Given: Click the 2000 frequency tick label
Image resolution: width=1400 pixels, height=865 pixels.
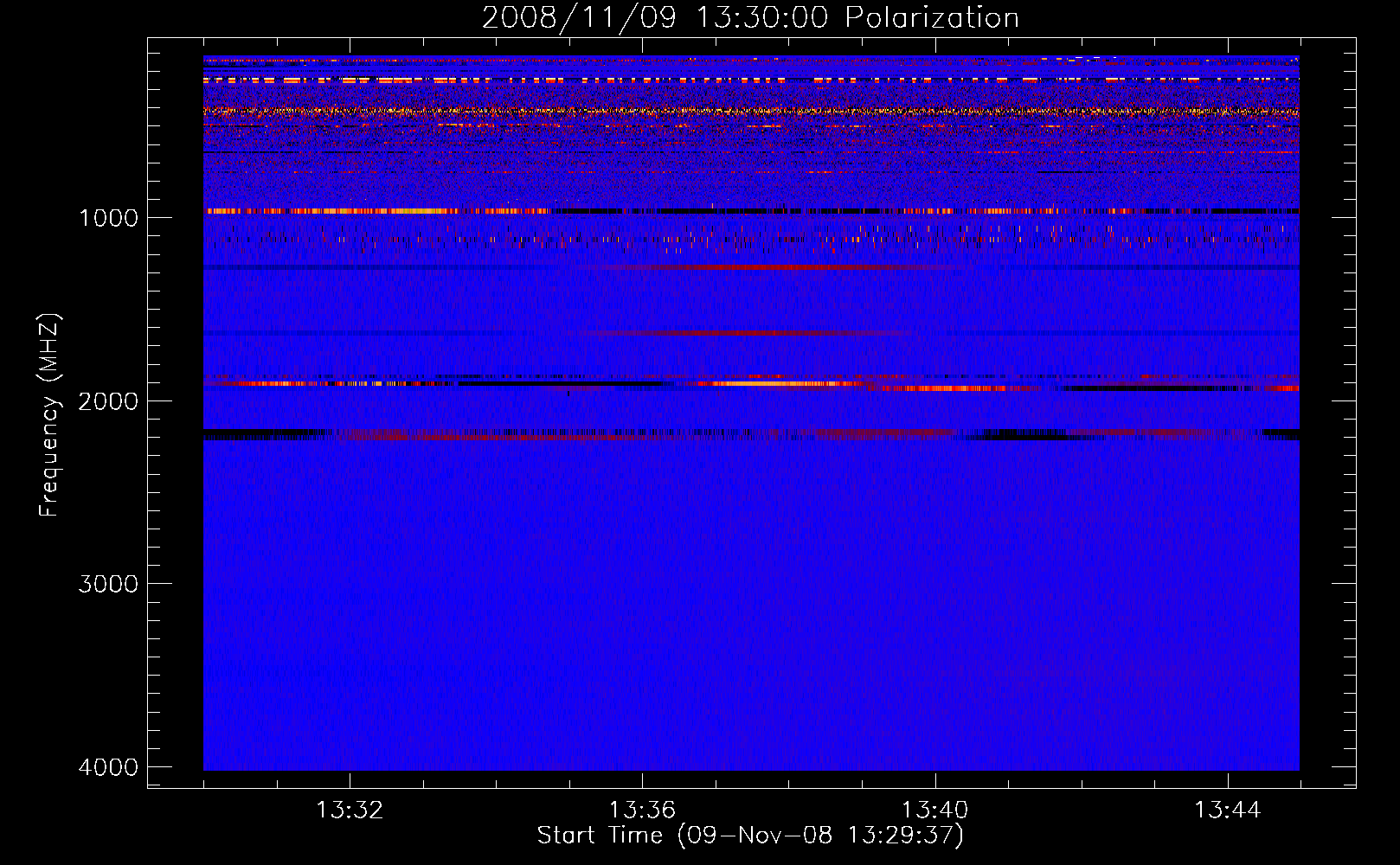Looking at the screenshot, I should click(108, 401).
